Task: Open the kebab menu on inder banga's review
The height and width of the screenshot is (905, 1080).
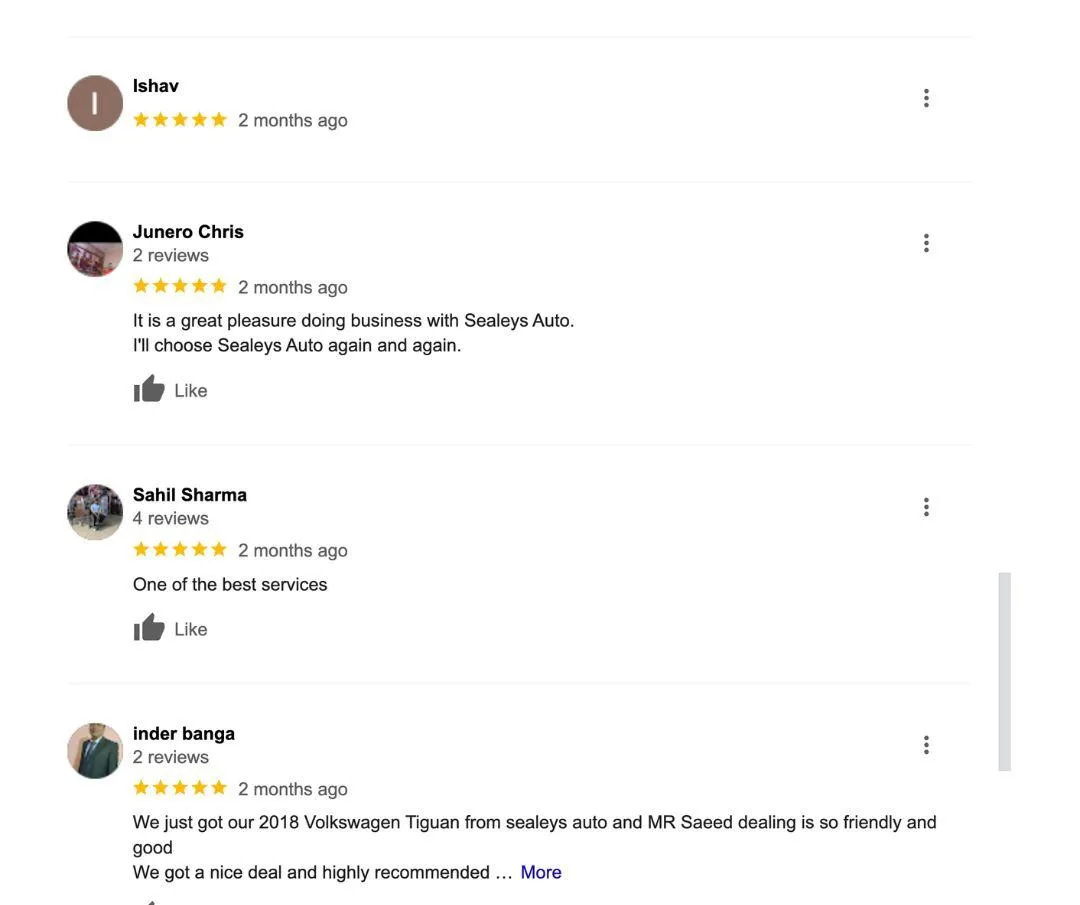Action: [x=926, y=745]
